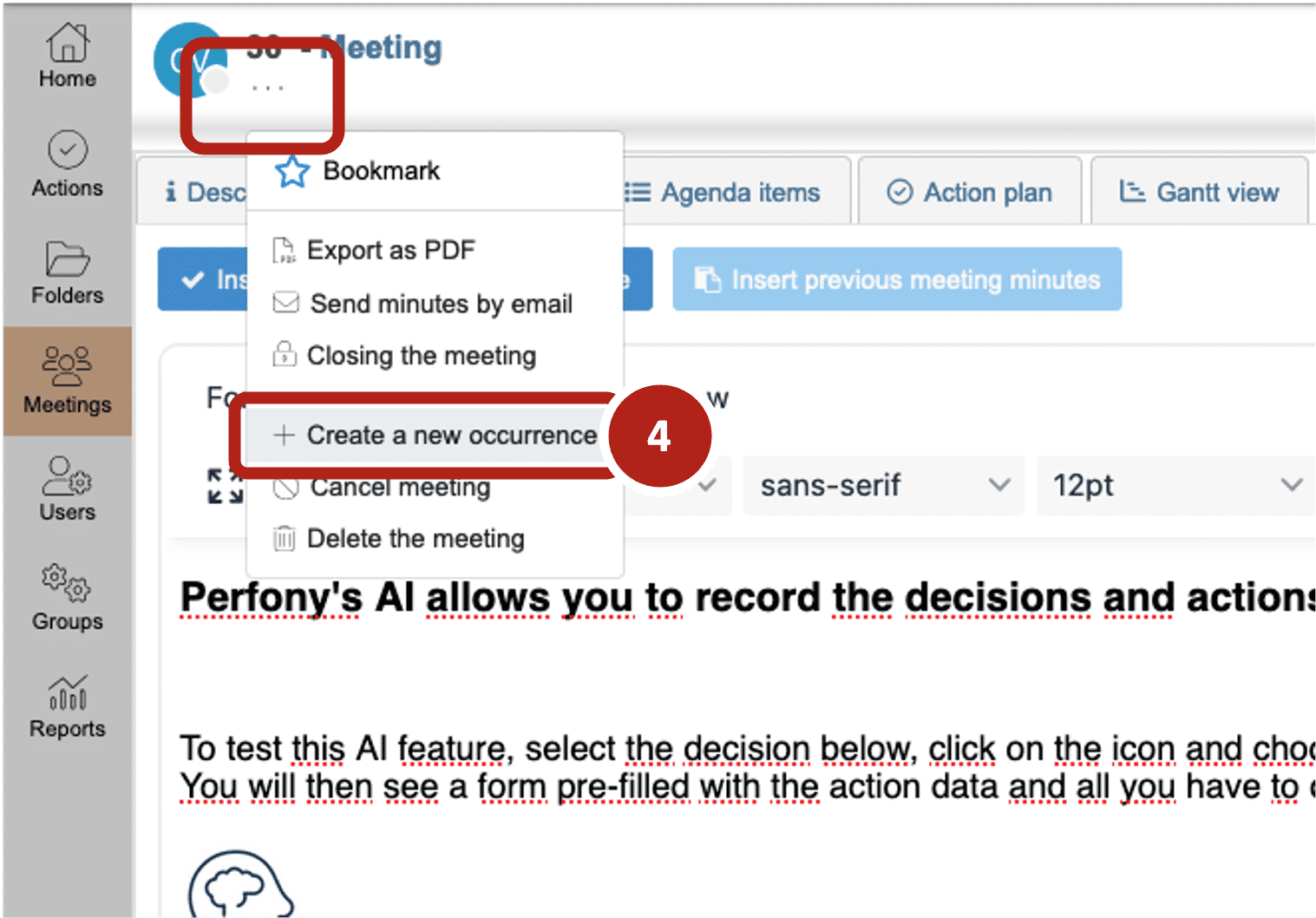The image size is (1316, 918).
Task: Open the Users management icon
Action: [67, 489]
